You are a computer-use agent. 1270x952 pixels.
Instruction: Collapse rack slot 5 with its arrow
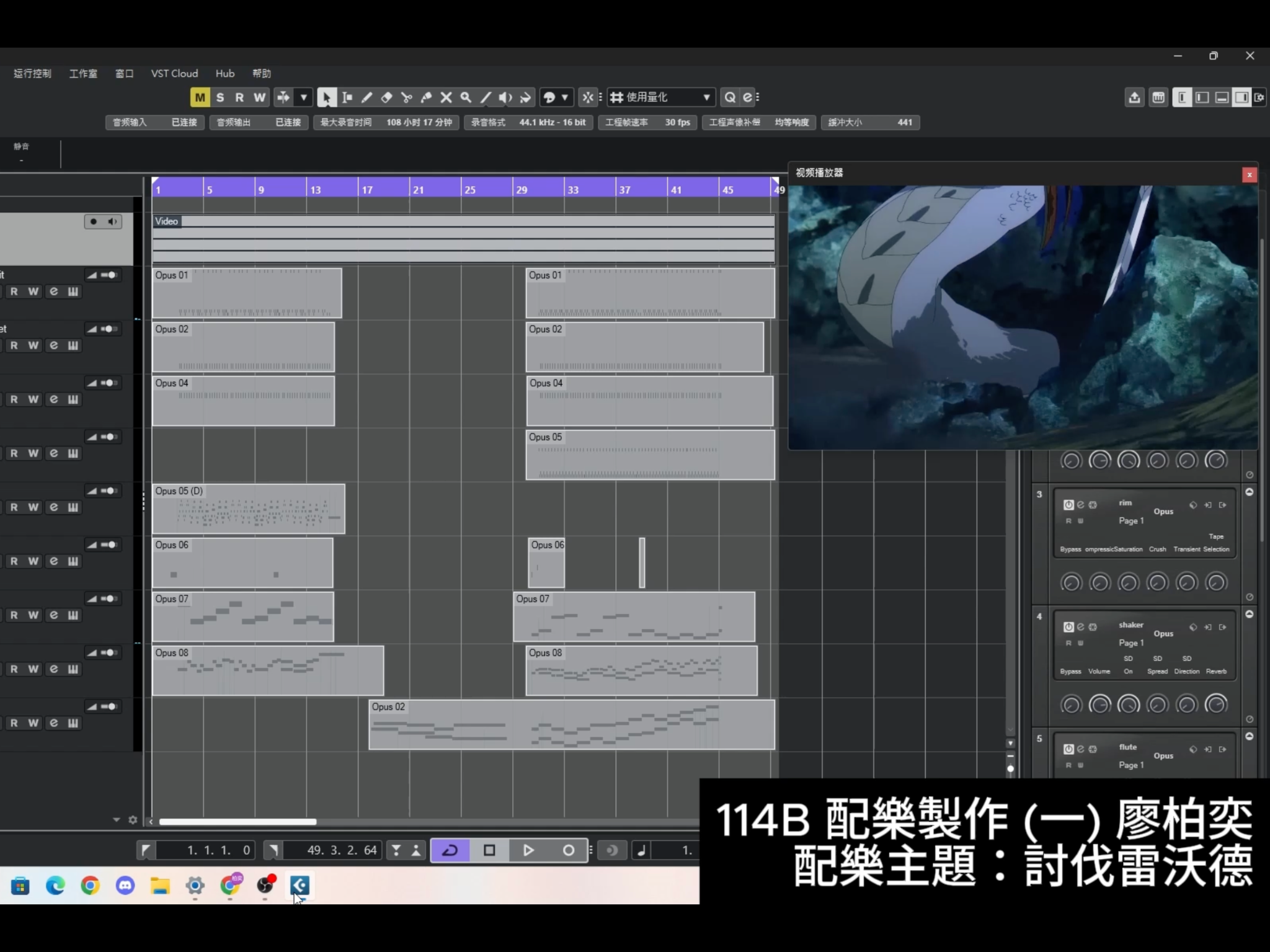click(x=1250, y=736)
